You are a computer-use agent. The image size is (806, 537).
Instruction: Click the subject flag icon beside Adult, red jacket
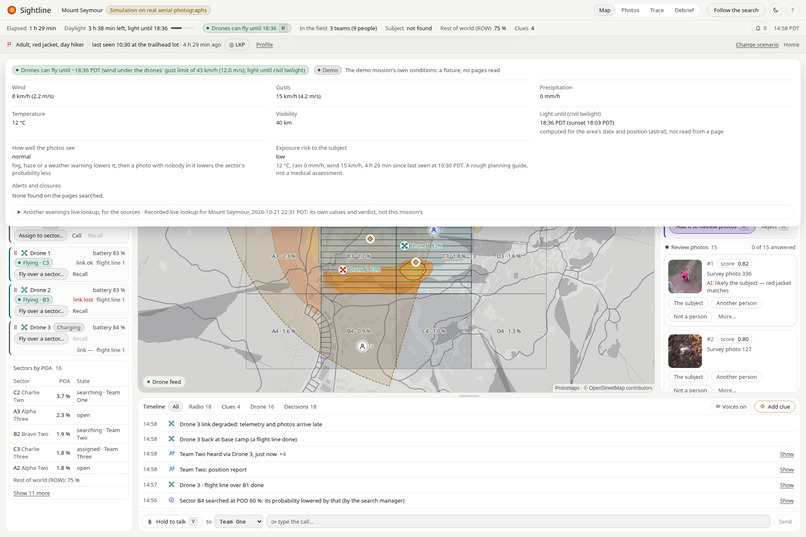tap(9, 45)
